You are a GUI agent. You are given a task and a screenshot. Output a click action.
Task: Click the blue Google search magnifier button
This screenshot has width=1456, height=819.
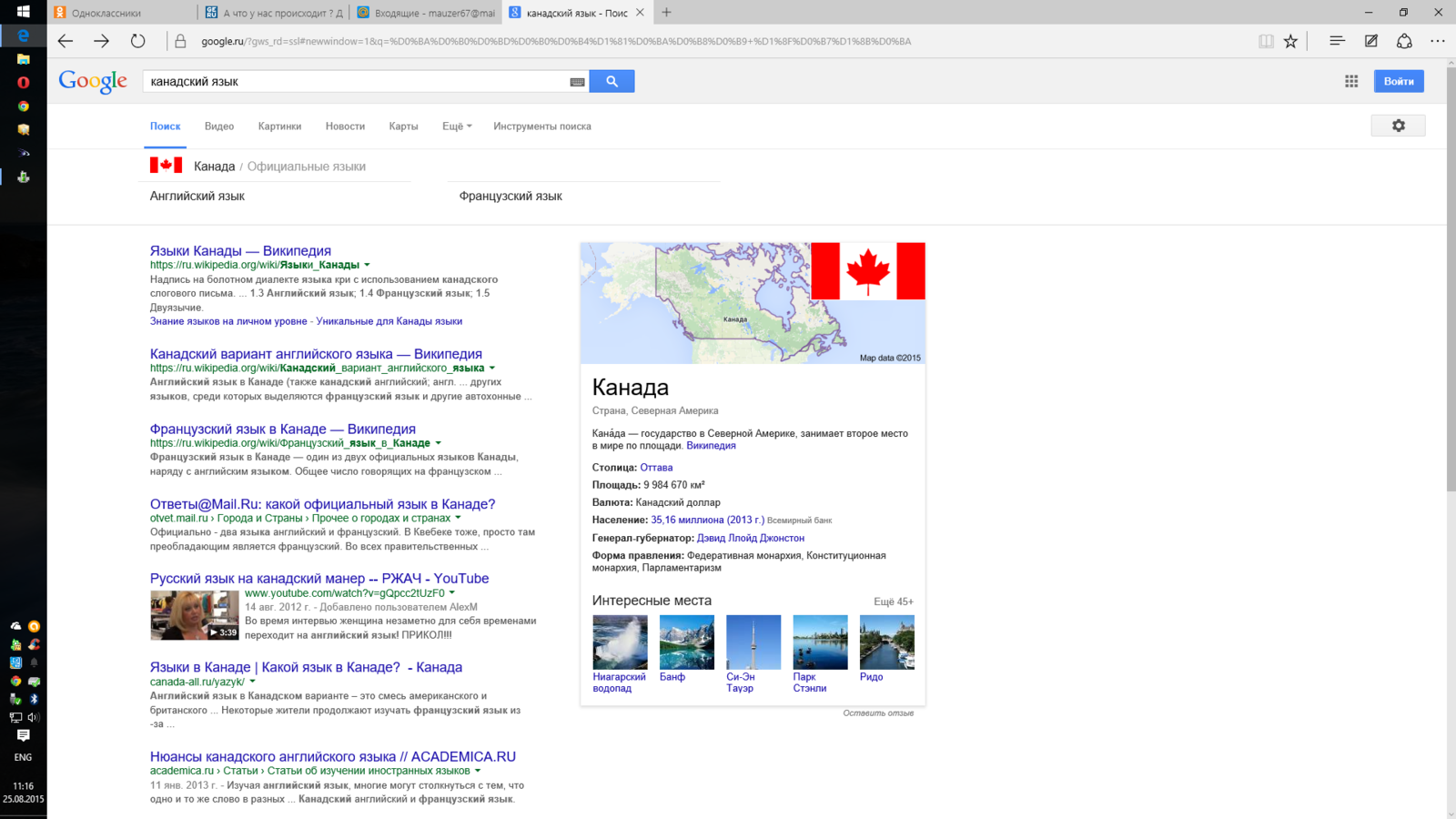pyautogui.click(x=612, y=81)
